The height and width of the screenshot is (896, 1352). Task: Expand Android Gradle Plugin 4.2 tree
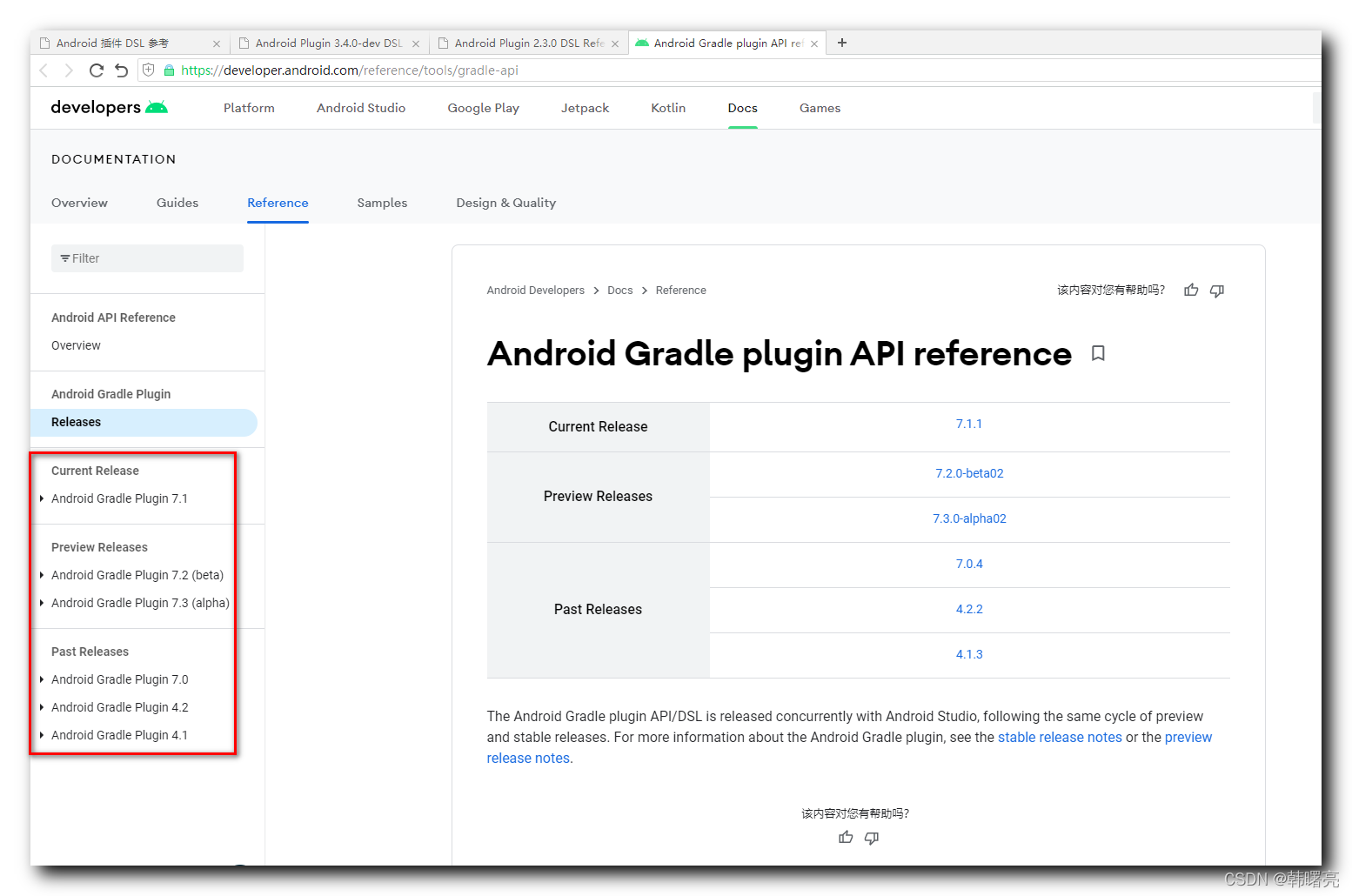42,707
